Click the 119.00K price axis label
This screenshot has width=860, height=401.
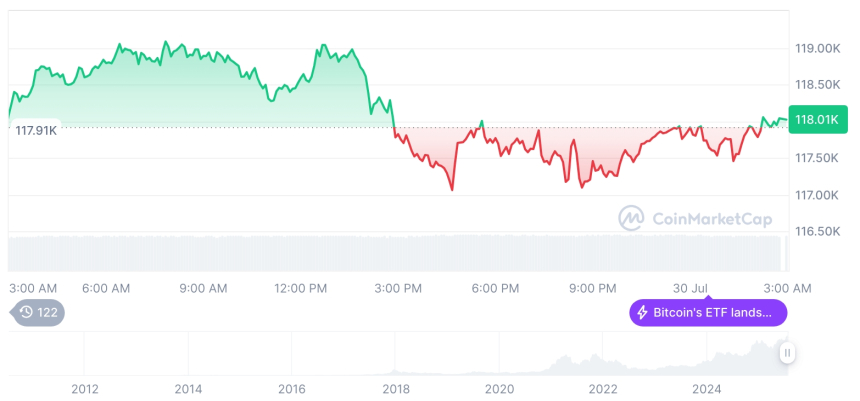point(816,48)
